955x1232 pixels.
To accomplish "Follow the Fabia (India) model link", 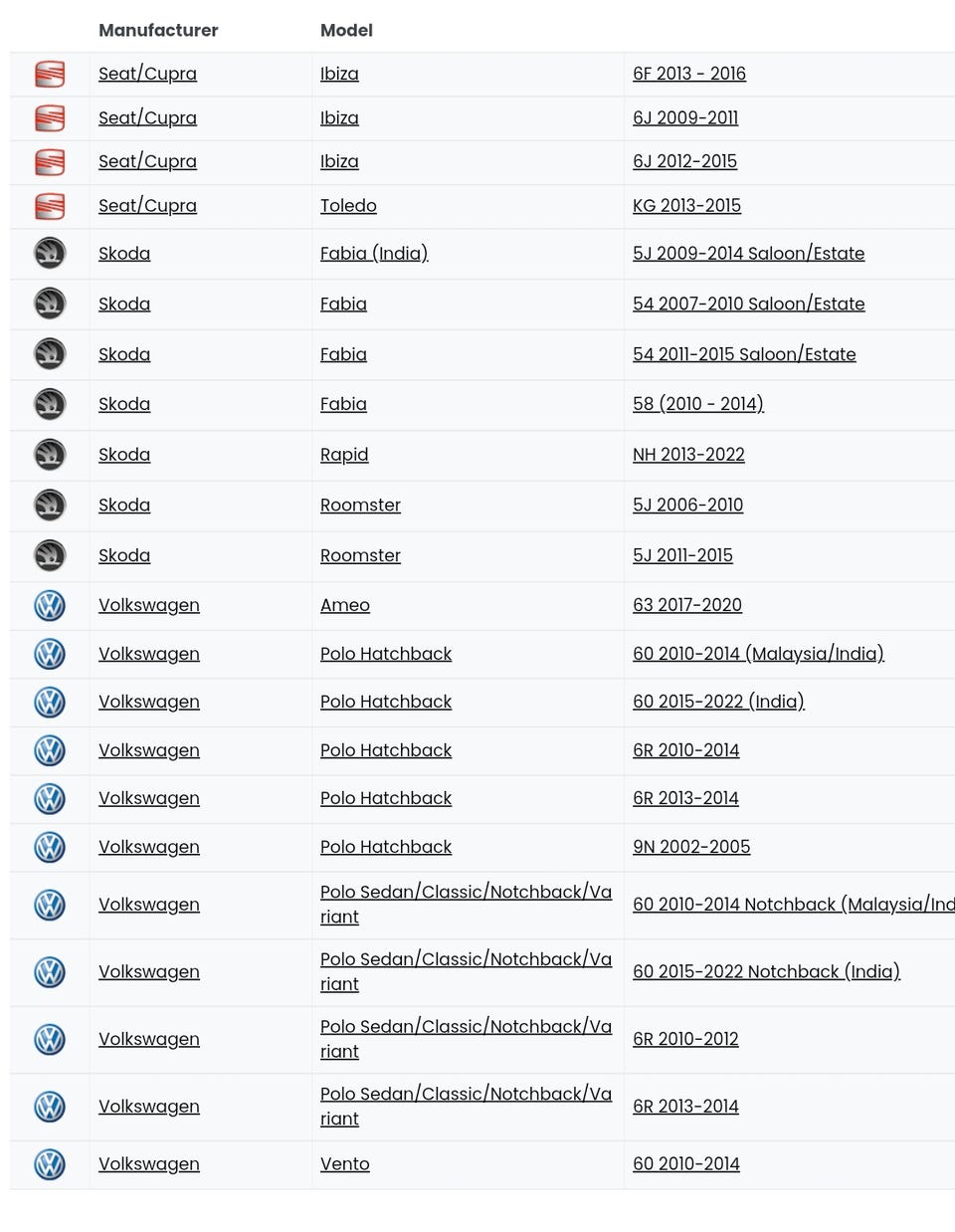I will coord(374,254).
